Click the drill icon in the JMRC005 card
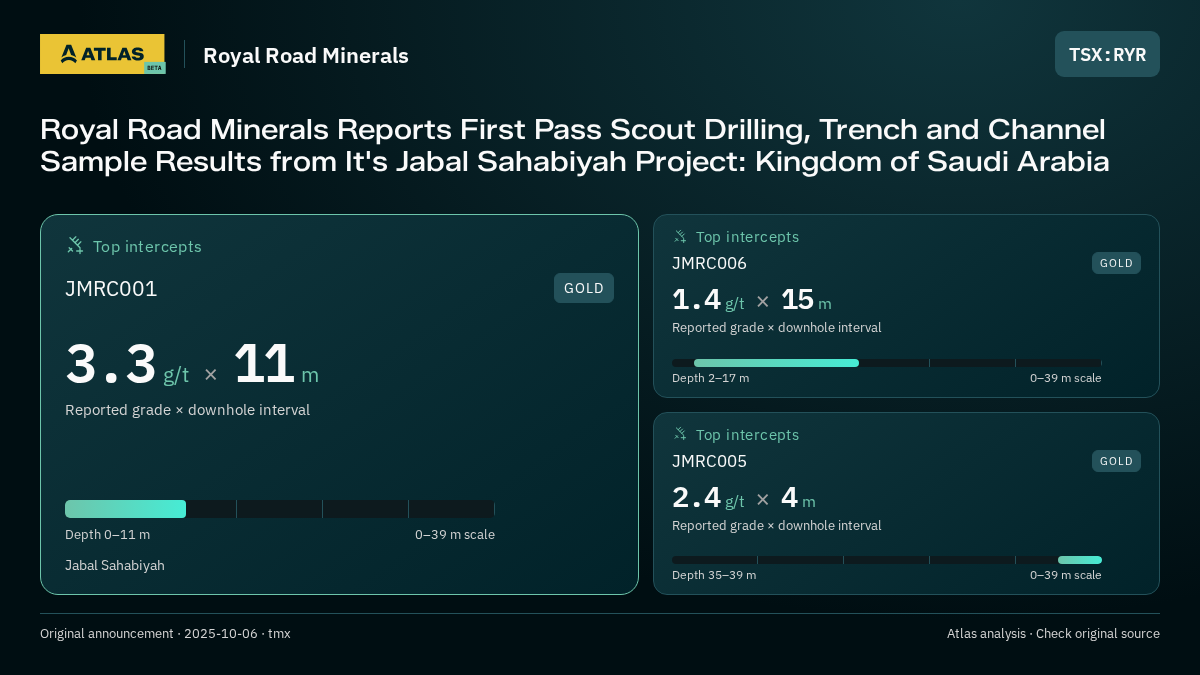Viewport: 1200px width, 675px height. 680,434
